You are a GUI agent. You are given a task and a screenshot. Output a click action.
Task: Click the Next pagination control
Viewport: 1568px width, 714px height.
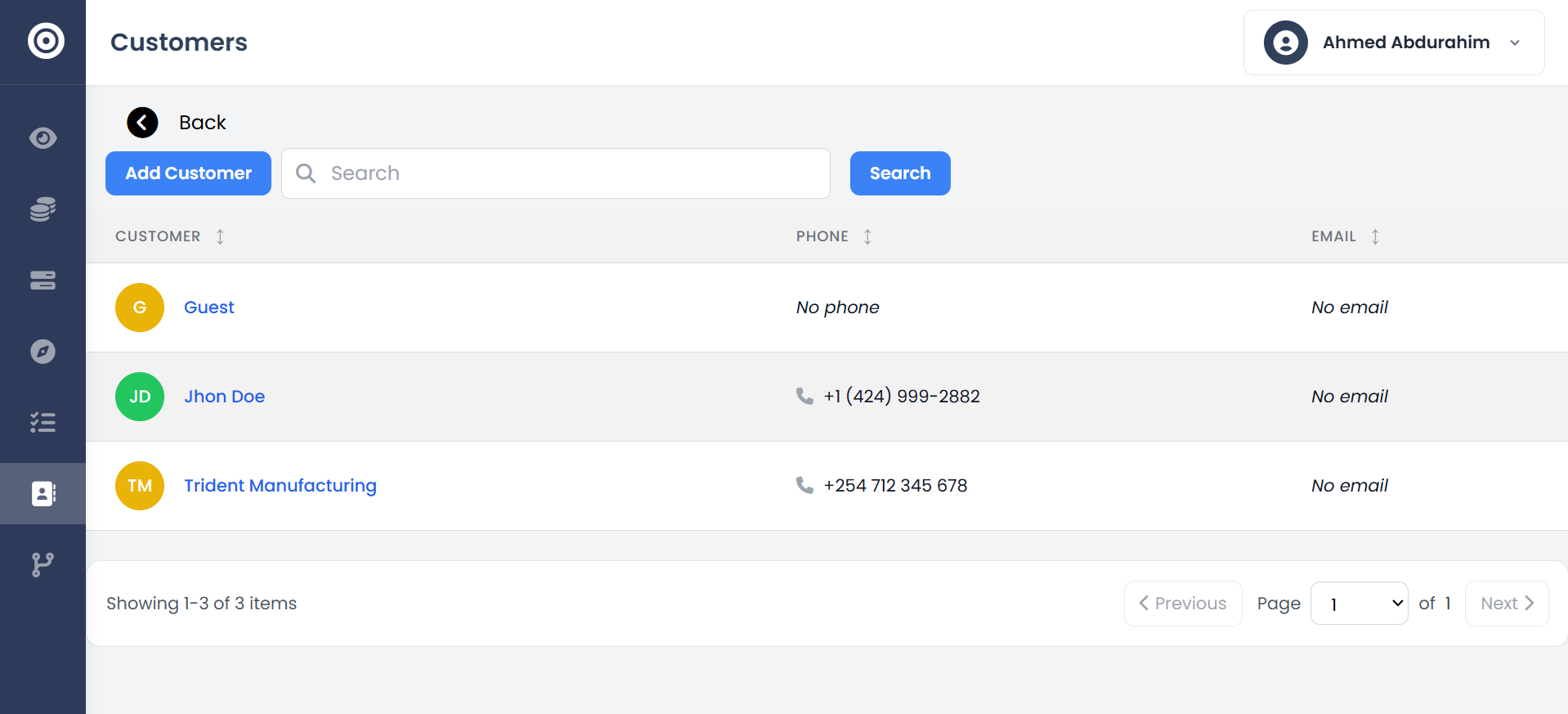(1505, 603)
